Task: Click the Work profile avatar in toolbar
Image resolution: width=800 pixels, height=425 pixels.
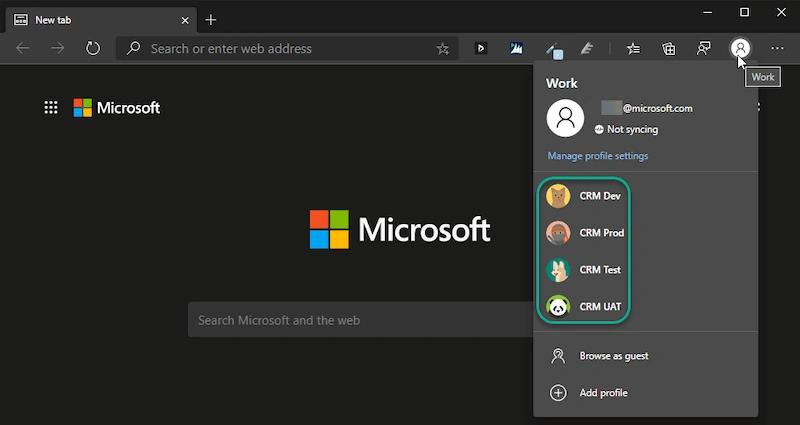Action: pyautogui.click(x=740, y=48)
